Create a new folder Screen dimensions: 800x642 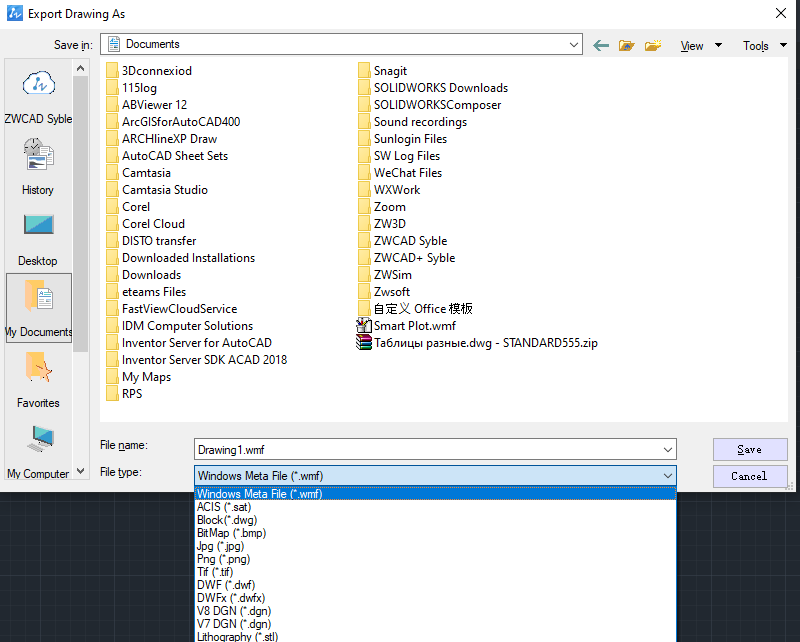653,46
